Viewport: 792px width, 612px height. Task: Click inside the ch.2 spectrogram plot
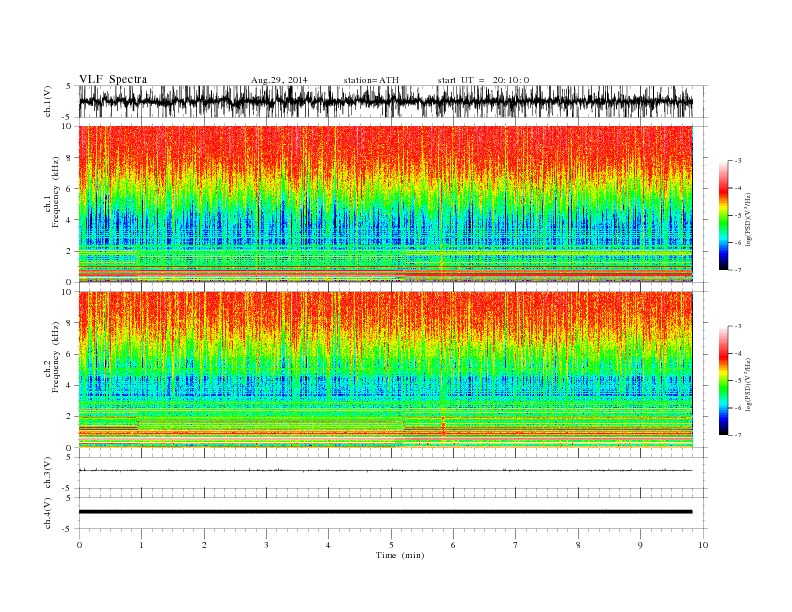click(385, 370)
